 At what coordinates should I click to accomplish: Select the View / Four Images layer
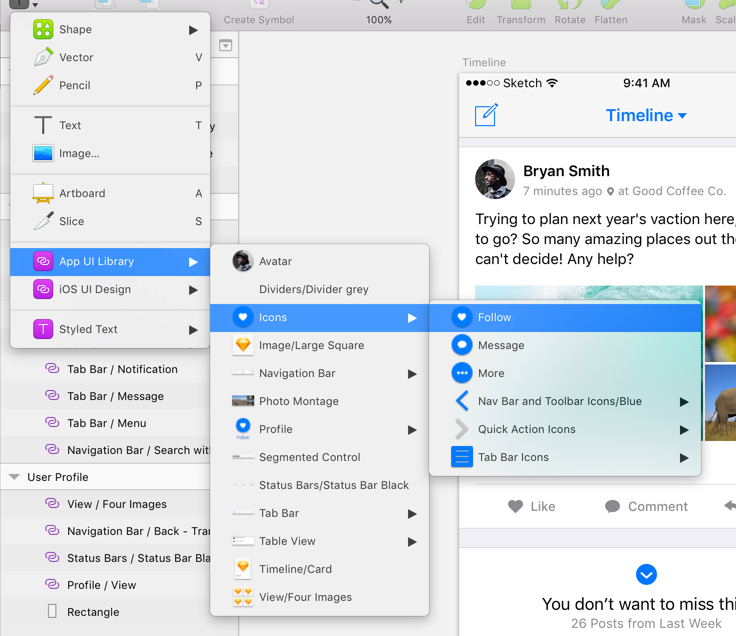[x=105, y=504]
